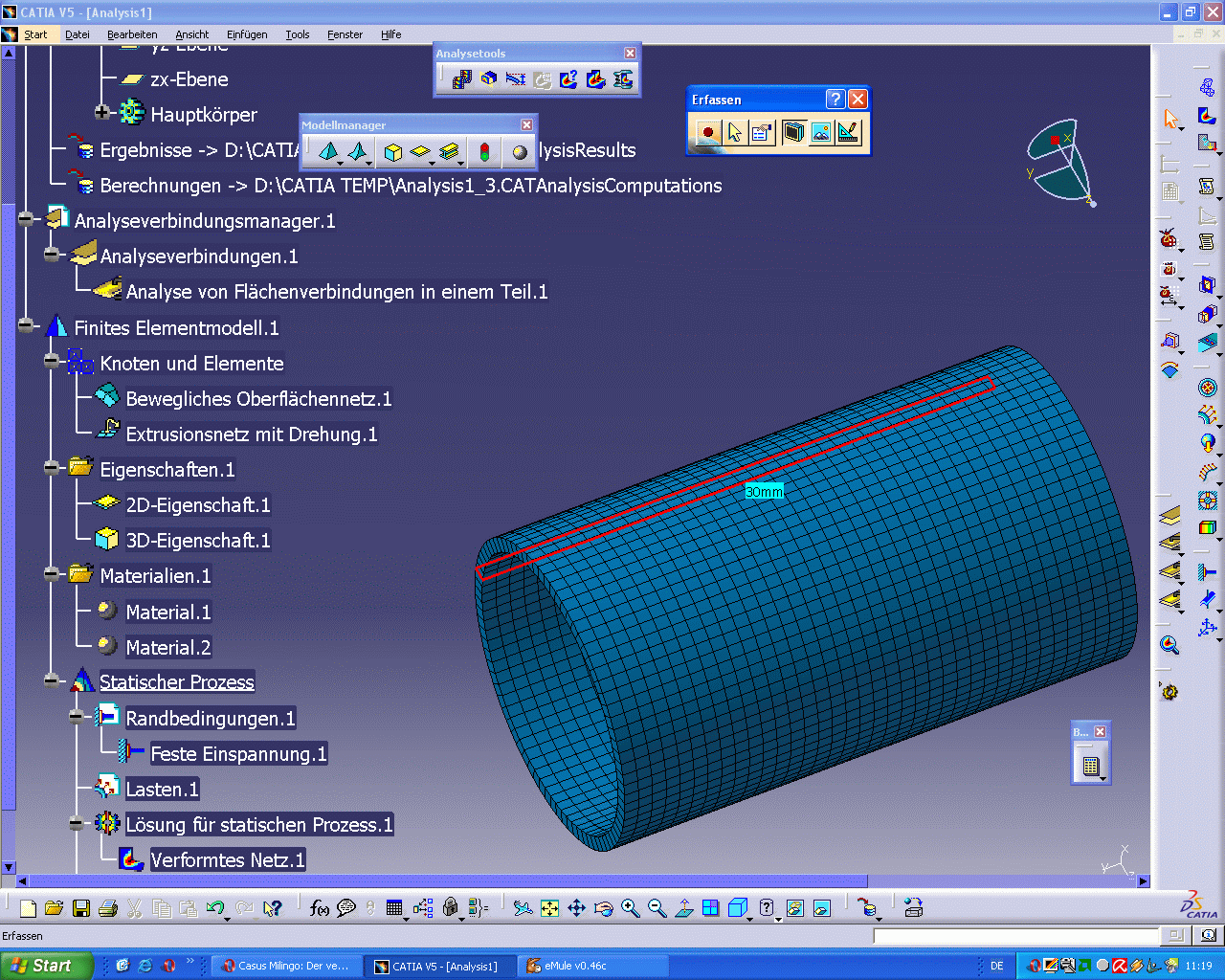This screenshot has height=980, width=1225.
Task: Click the What's This help cursor icon
Action: click(x=273, y=908)
